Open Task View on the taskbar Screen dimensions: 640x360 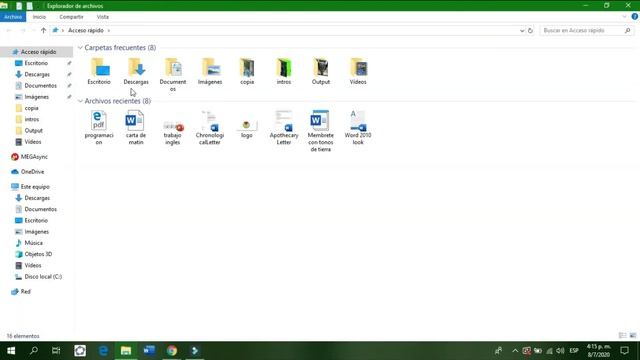[x=56, y=351]
